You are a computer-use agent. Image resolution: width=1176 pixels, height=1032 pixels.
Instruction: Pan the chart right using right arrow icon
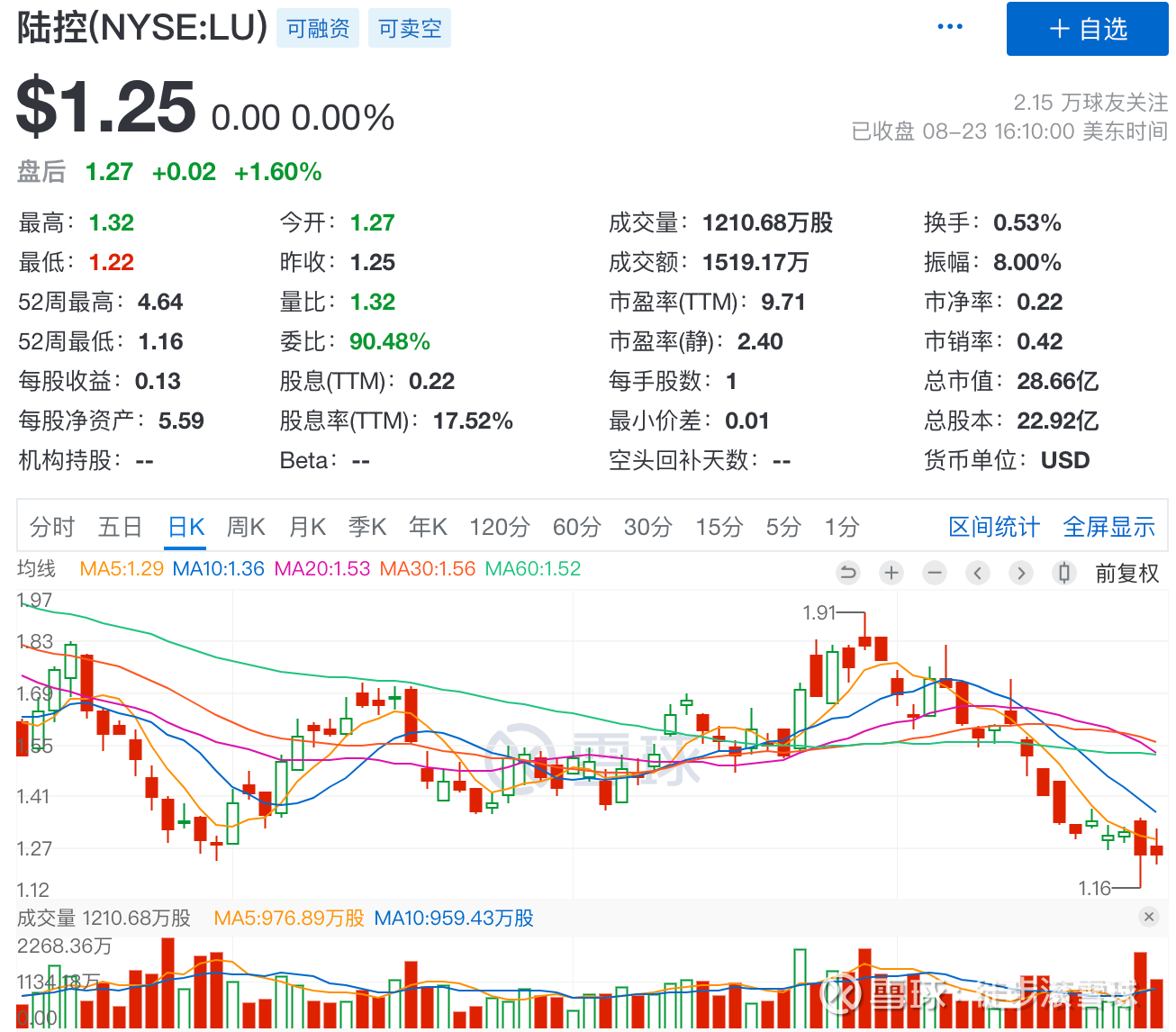[x=1021, y=573]
